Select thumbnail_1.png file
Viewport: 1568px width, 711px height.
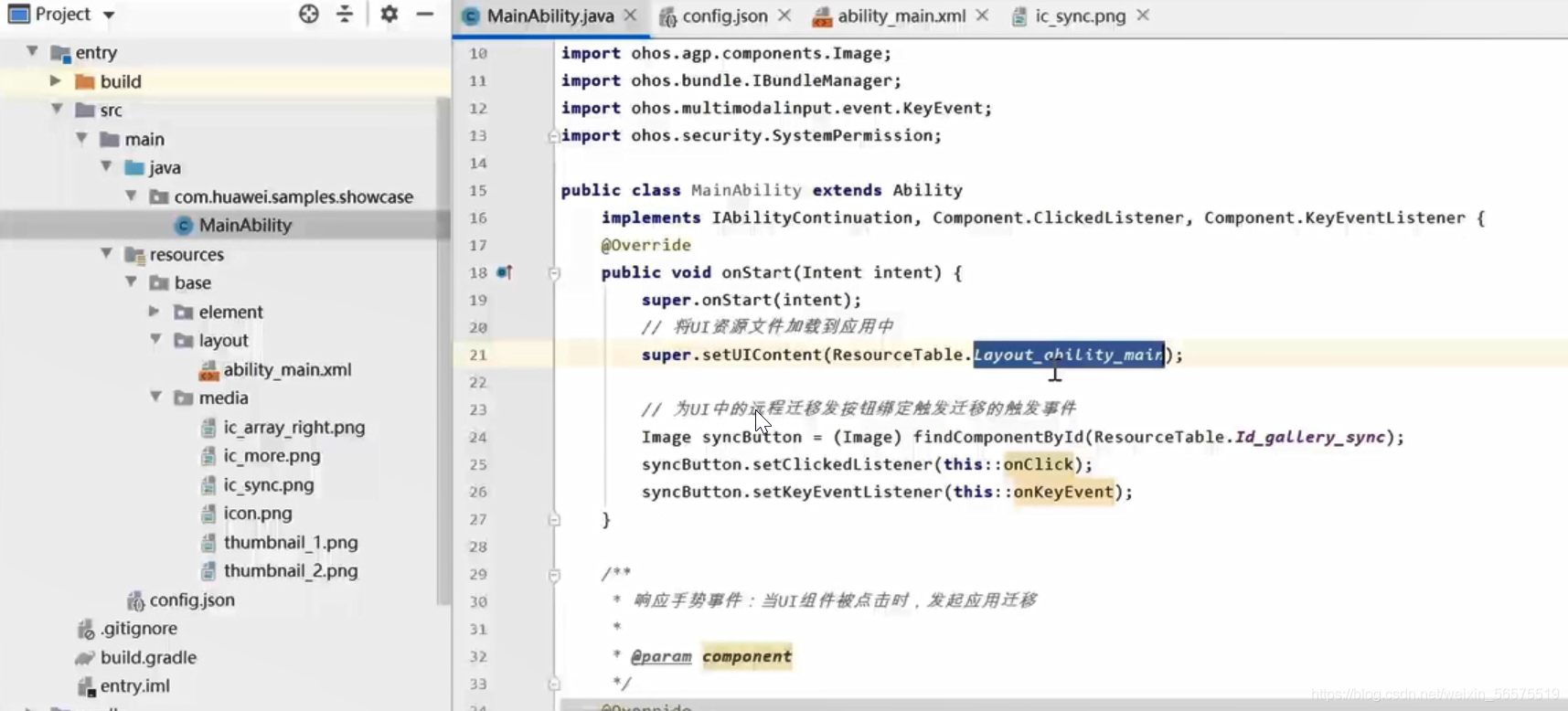tap(291, 542)
